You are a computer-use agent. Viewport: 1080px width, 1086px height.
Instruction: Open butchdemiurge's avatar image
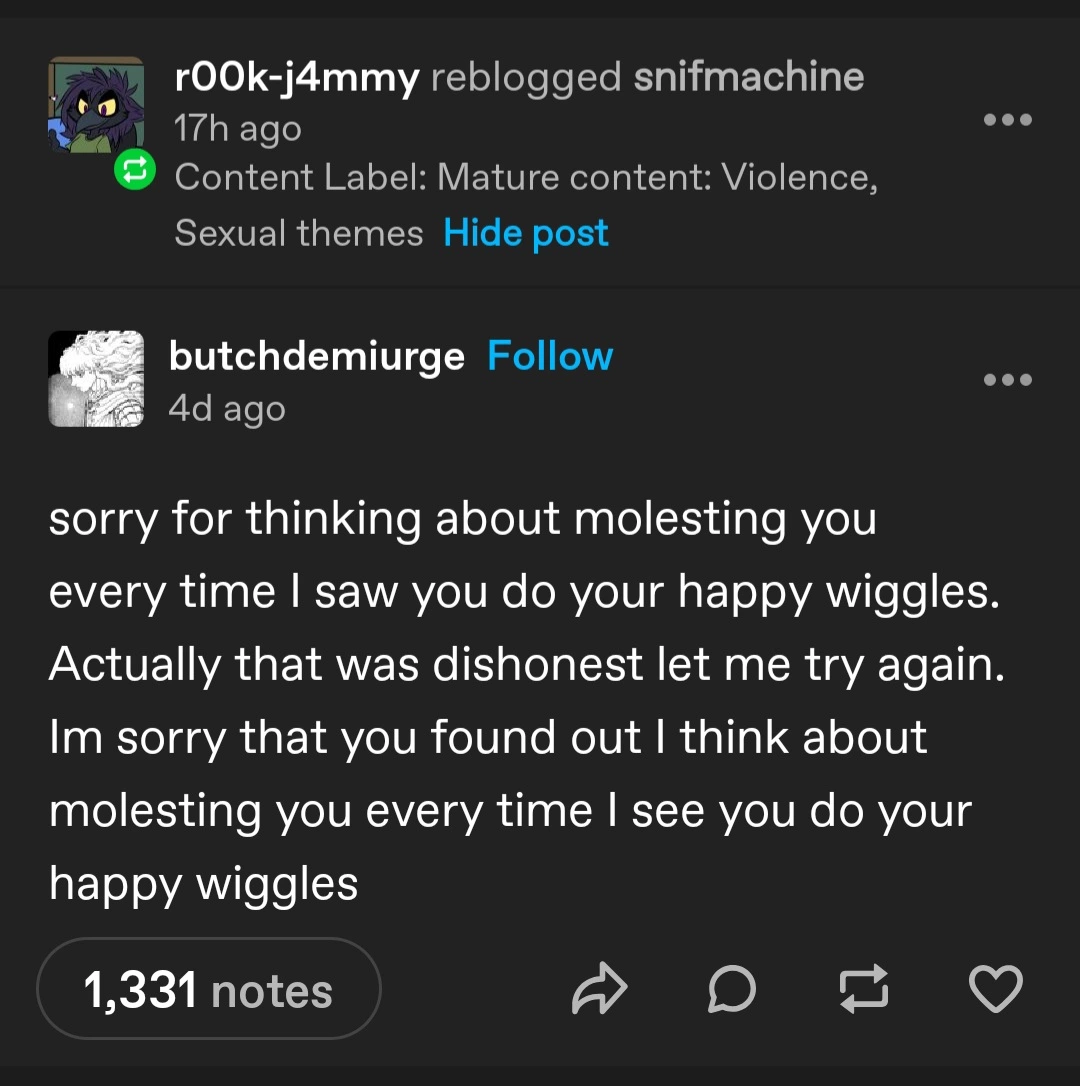click(x=96, y=379)
